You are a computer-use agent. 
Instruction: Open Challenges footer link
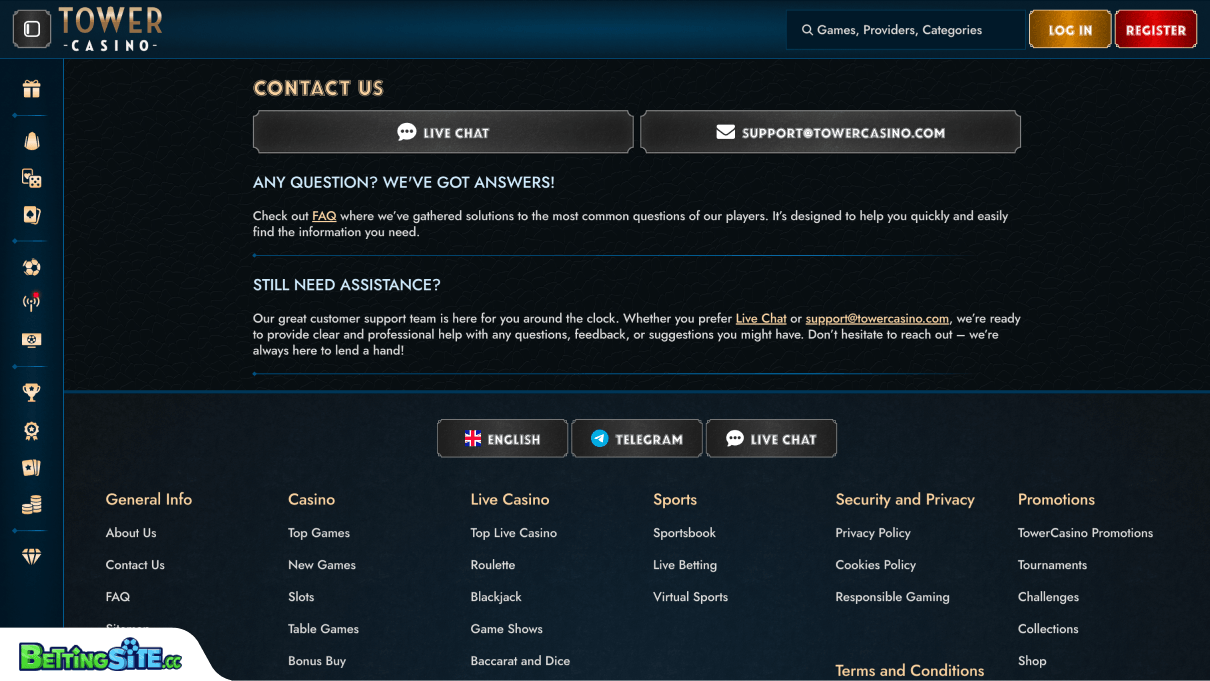1048,597
